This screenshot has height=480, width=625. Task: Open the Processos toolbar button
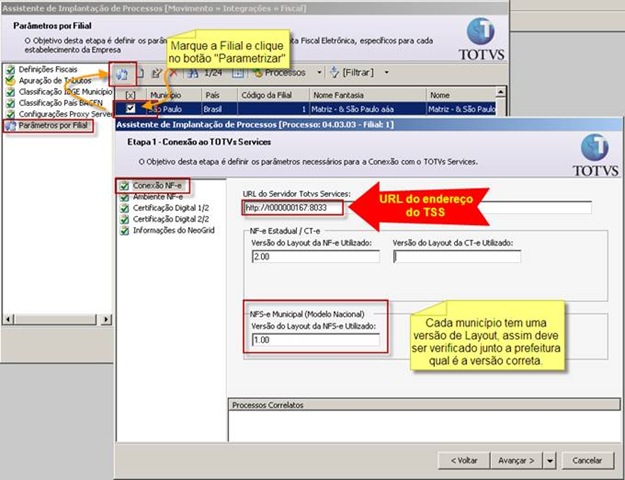click(x=280, y=73)
